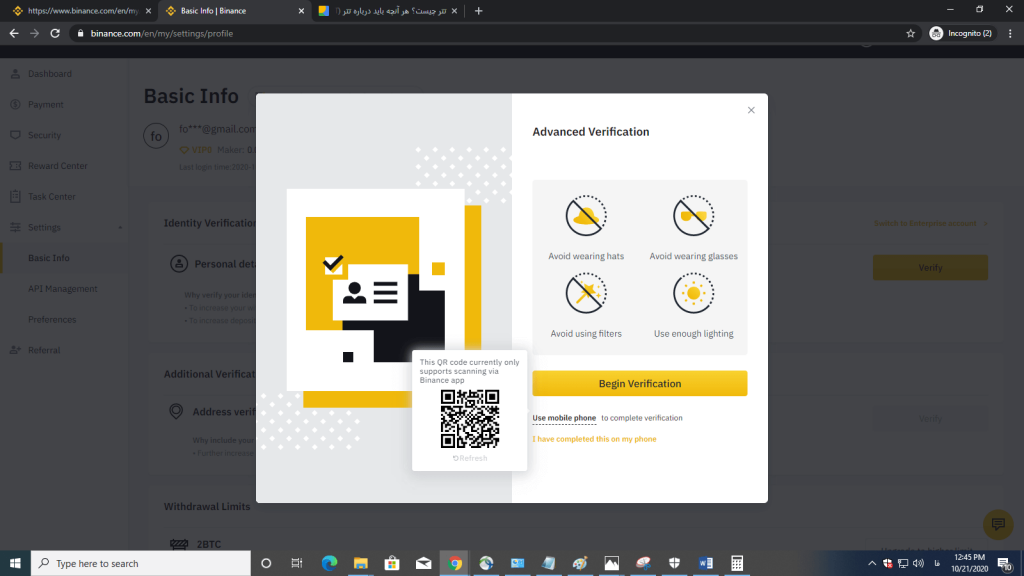Select API Management in the sidebar
The height and width of the screenshot is (576, 1024).
63,289
